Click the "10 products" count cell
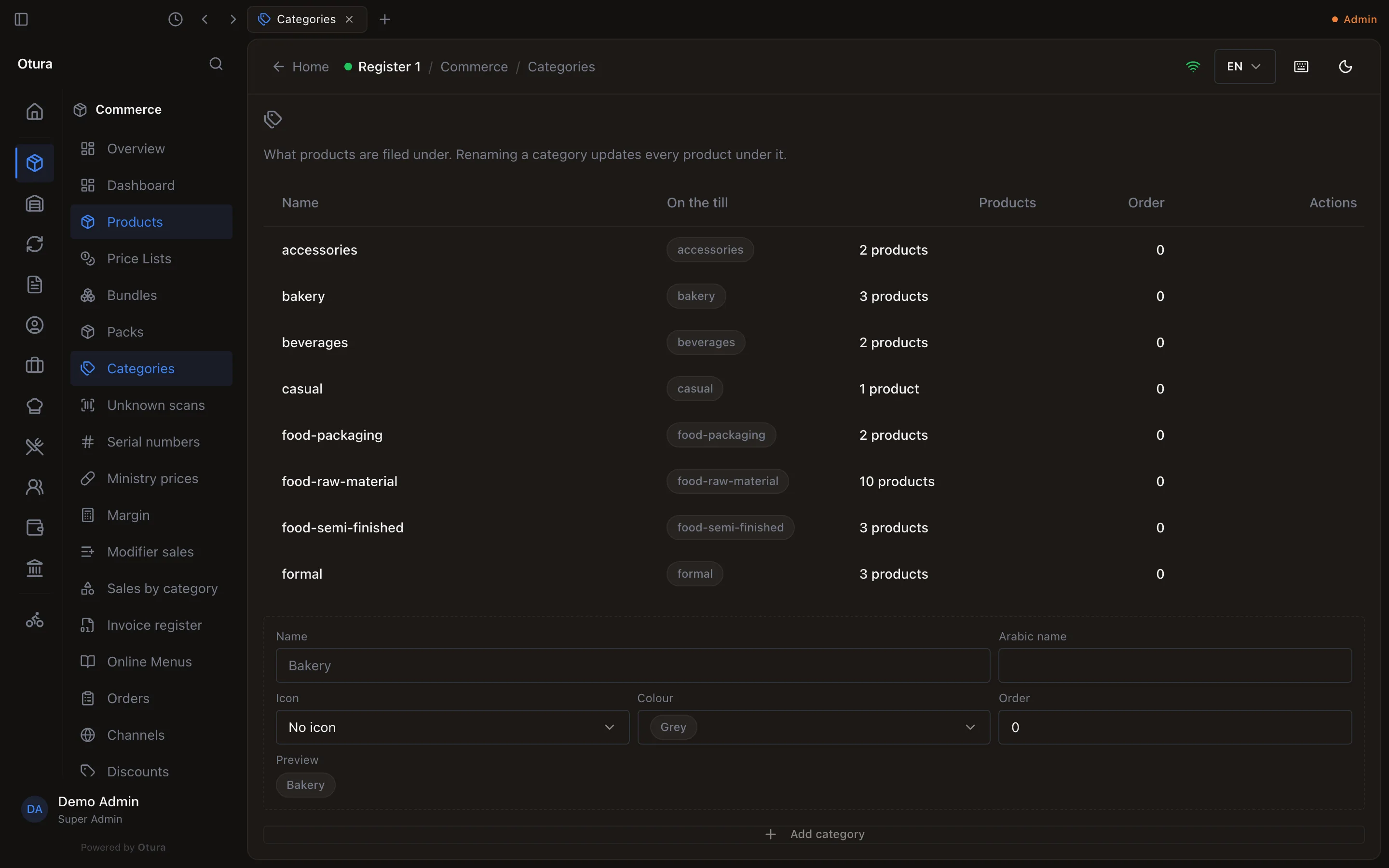This screenshot has height=868, width=1389. [x=897, y=481]
